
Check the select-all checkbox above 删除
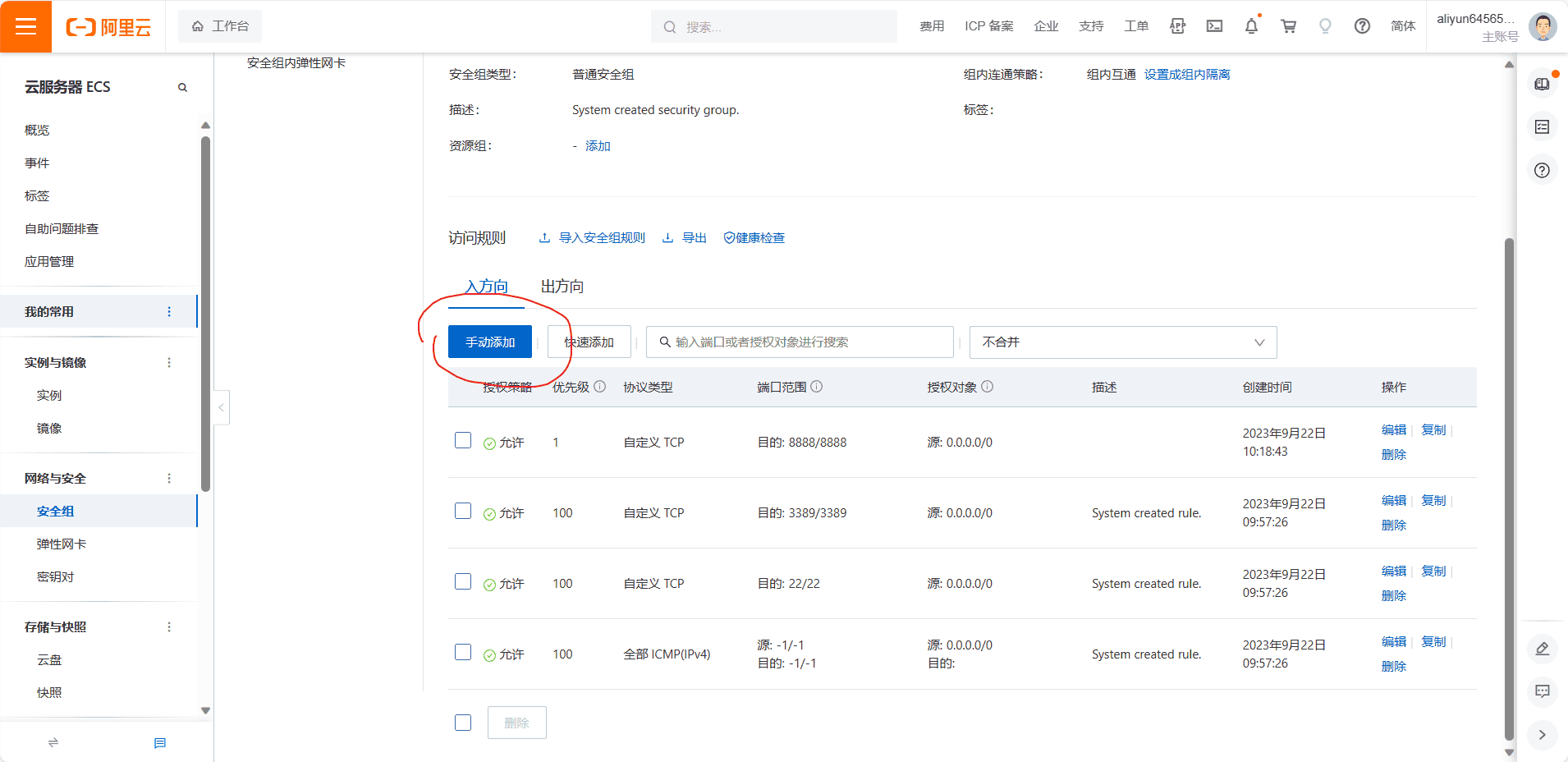(463, 722)
